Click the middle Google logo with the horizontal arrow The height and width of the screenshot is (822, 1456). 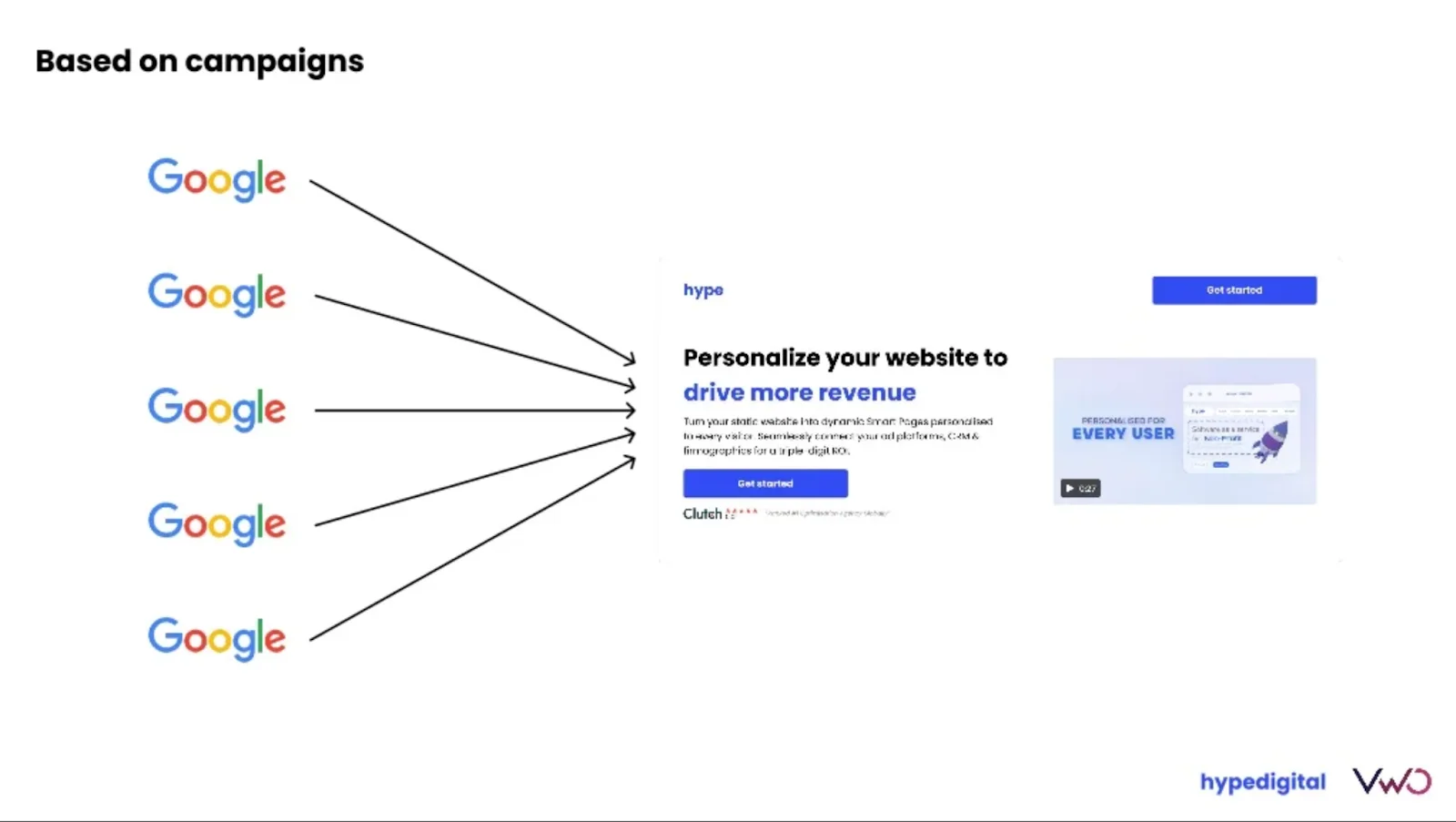click(x=217, y=408)
